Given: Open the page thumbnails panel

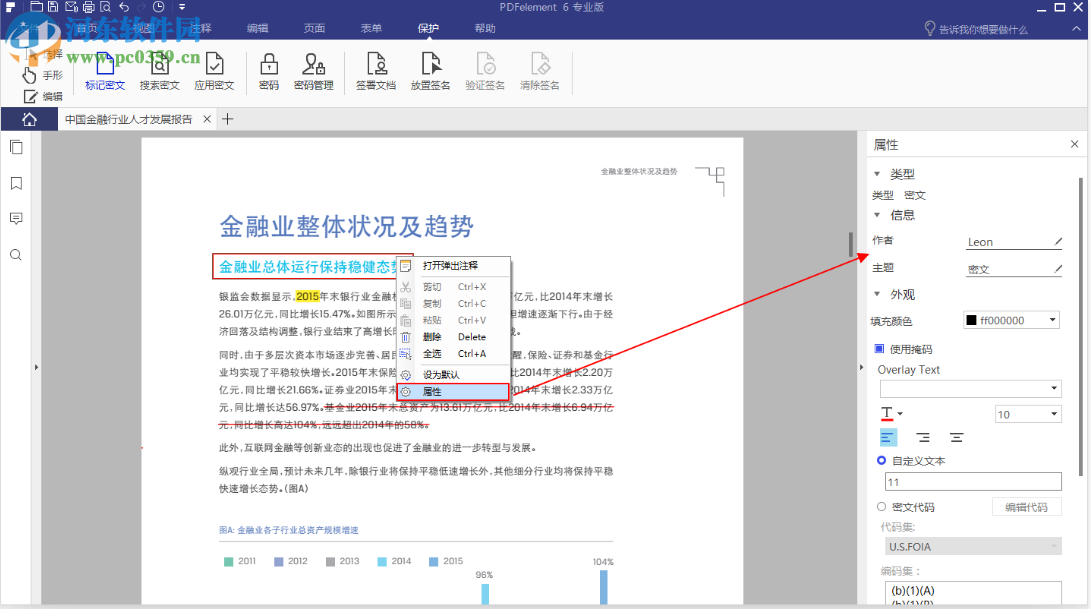Looking at the screenshot, I should point(15,147).
